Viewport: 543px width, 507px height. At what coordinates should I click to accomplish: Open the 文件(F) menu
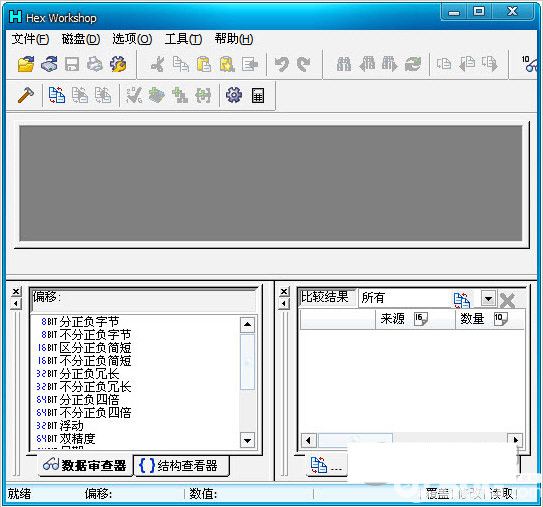pyautogui.click(x=30, y=39)
